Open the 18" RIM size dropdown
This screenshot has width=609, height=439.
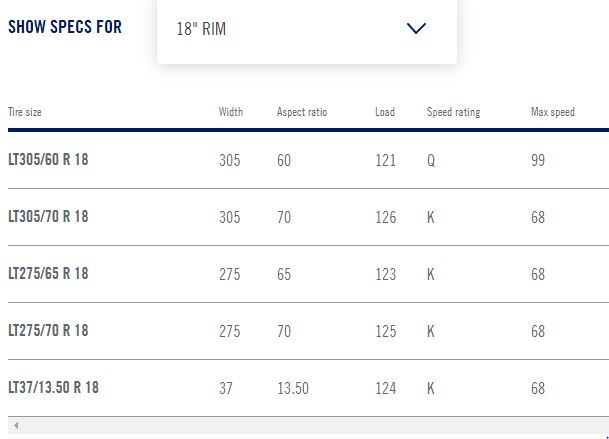307,30
